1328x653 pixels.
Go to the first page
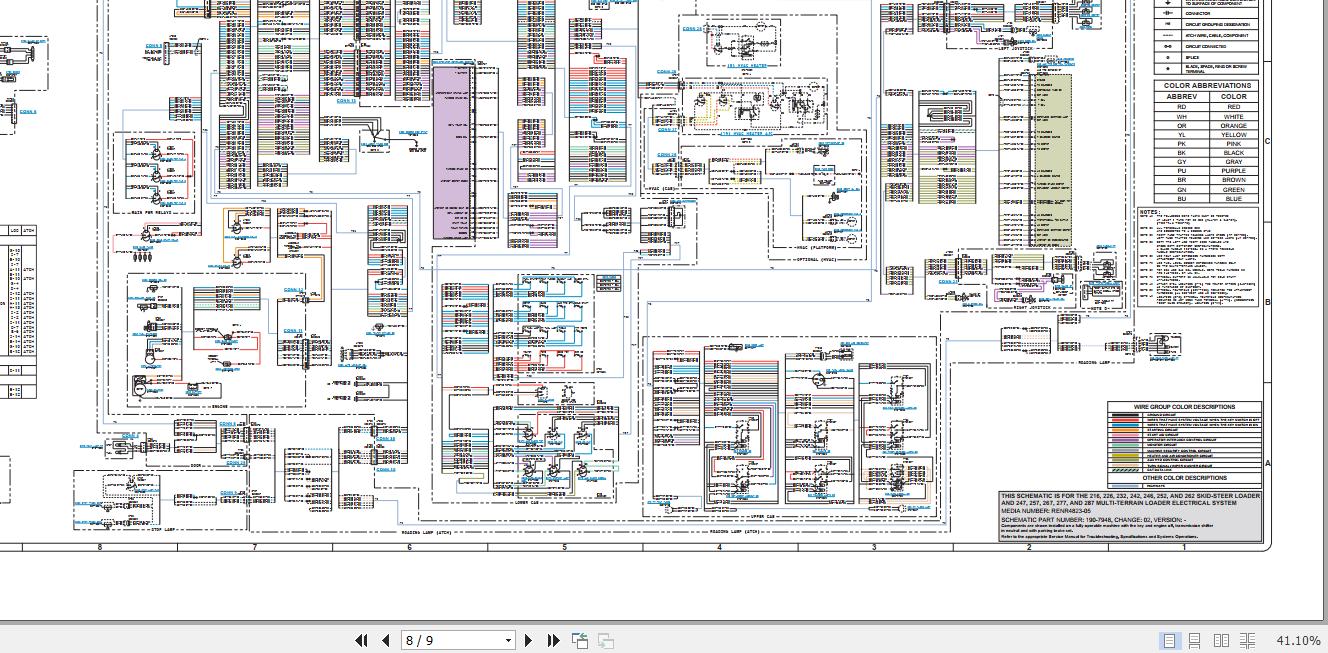point(362,641)
